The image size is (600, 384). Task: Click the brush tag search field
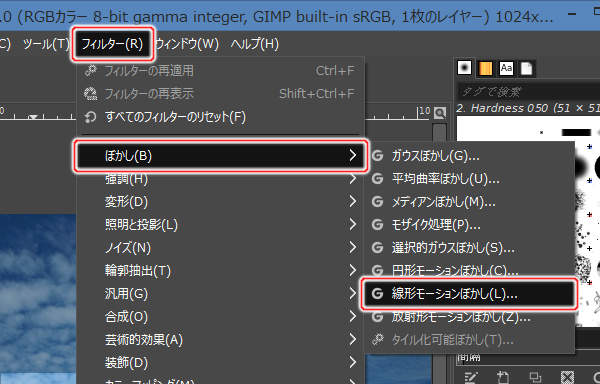pyautogui.click(x=528, y=91)
